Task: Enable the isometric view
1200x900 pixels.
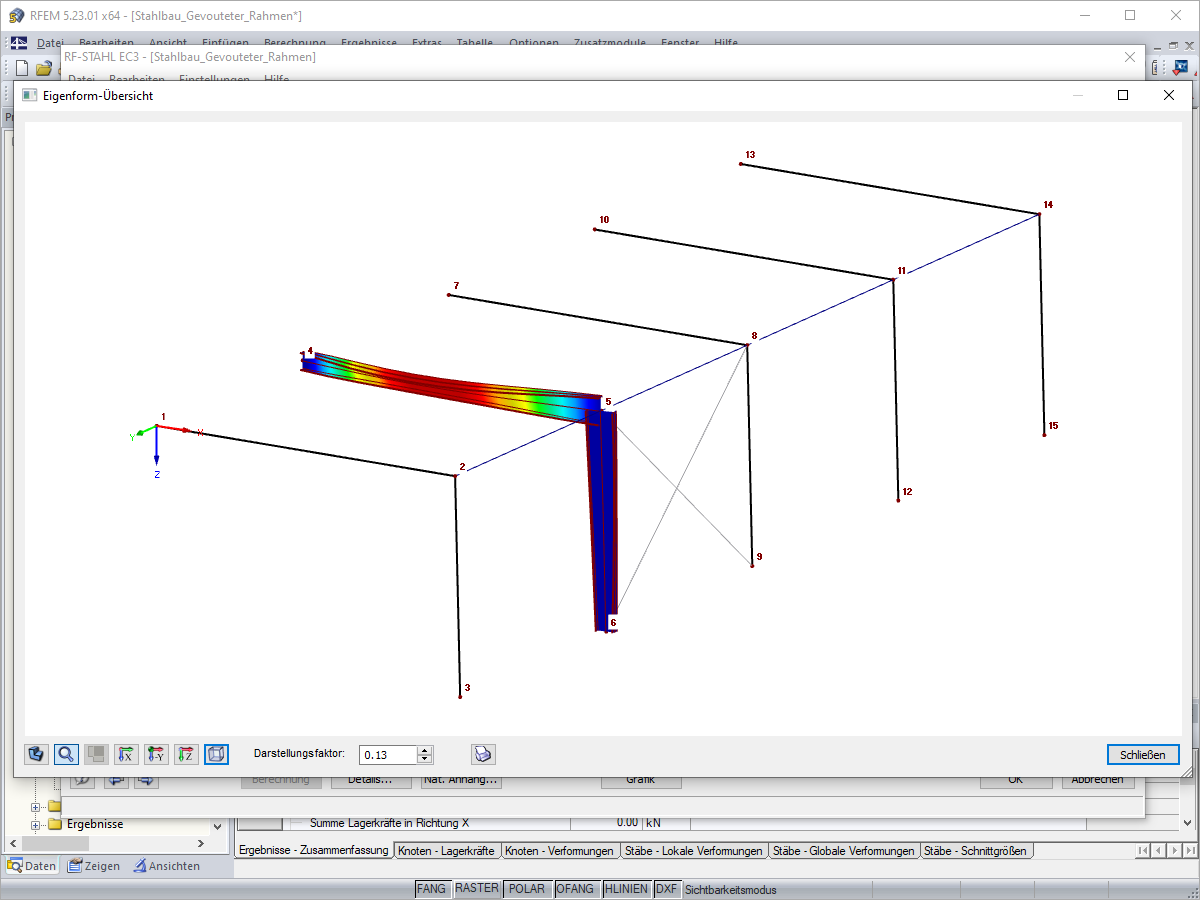Action: [x=216, y=754]
